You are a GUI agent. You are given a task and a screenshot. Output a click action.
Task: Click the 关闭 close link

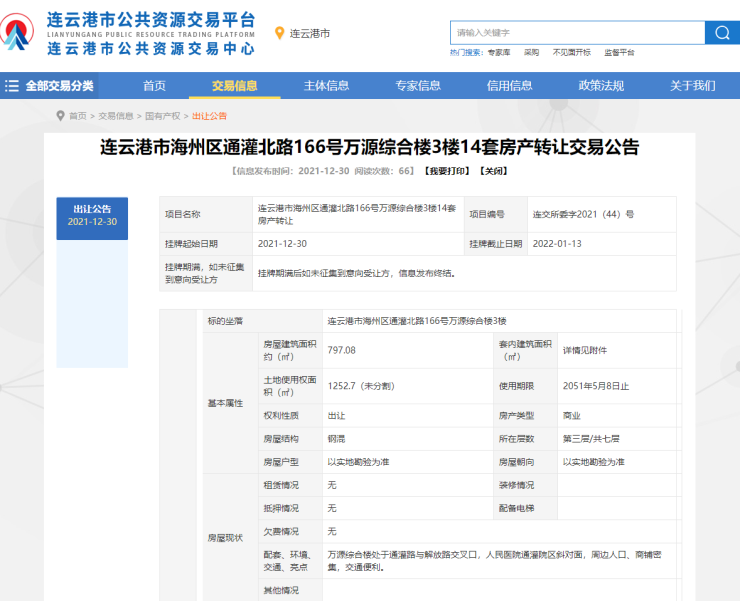pos(494,171)
